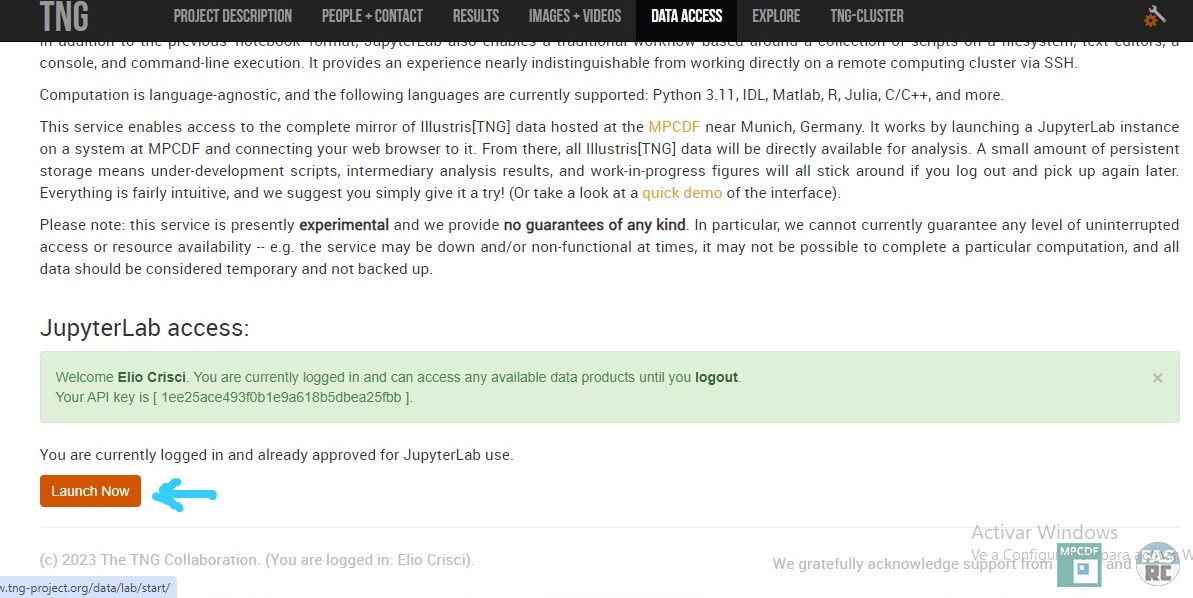Click the Launch Now button
Screen dimensions: 1193x598
pyautogui.click(x=91, y=491)
